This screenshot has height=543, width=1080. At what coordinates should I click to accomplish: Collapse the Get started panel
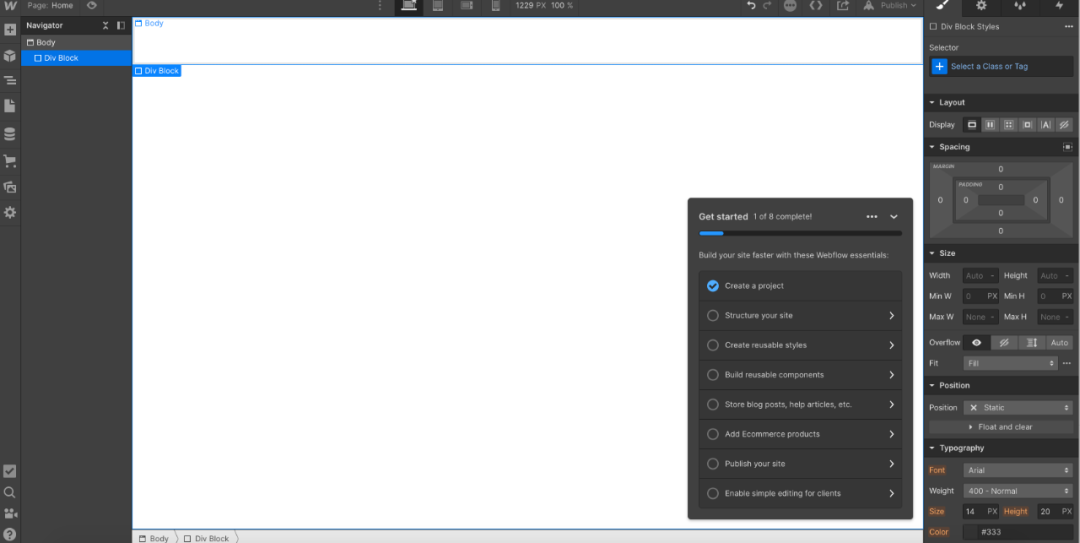893,216
